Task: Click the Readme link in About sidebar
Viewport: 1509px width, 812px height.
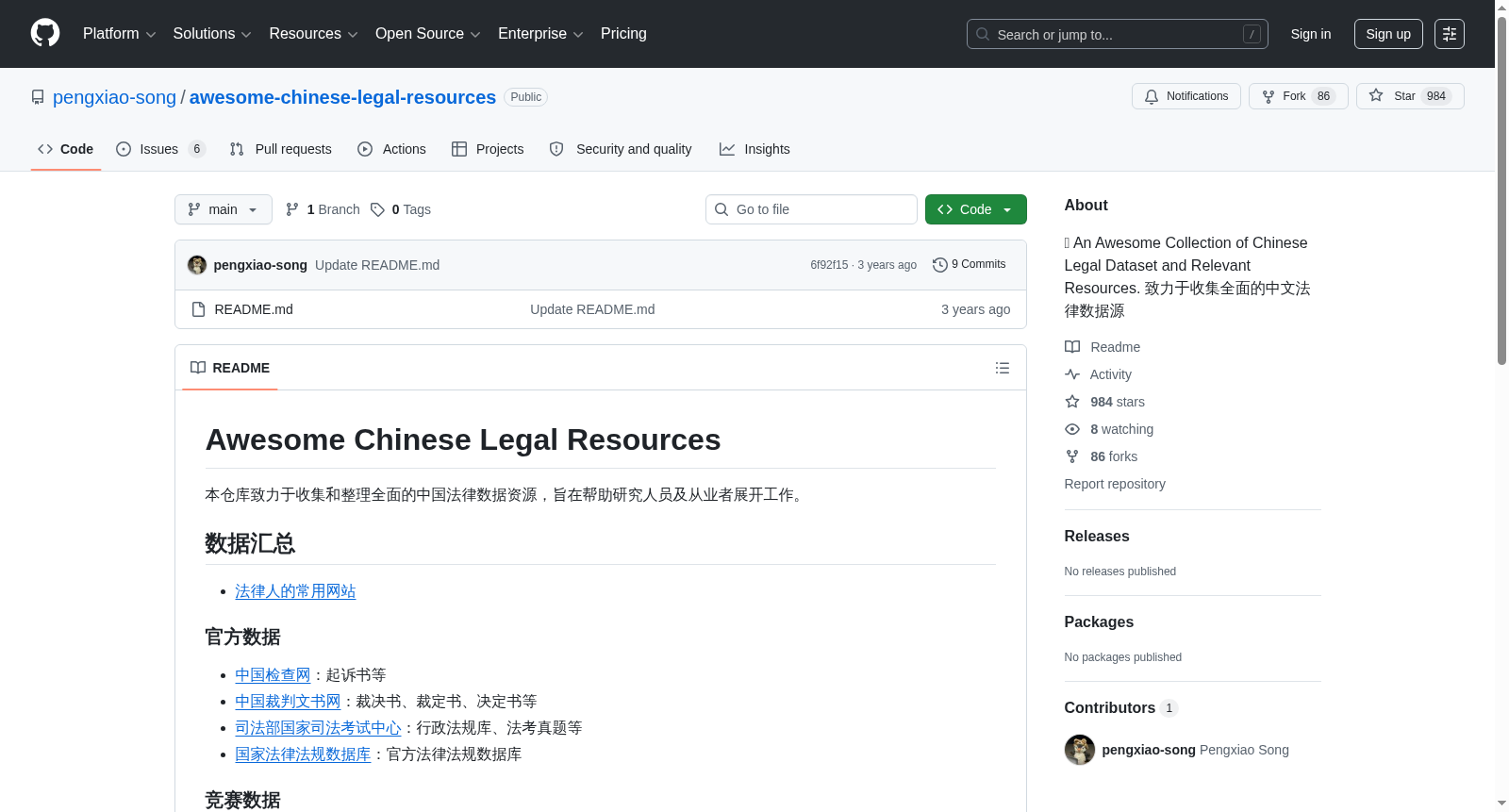Action: point(1103,347)
